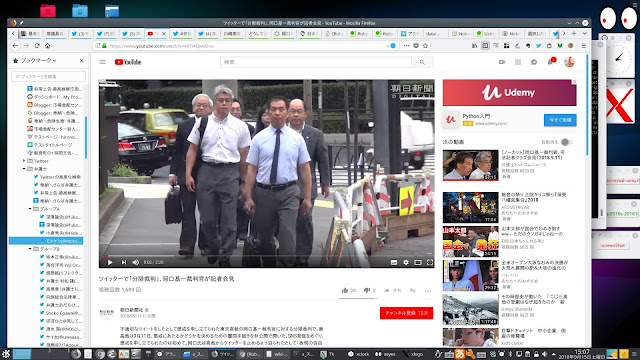
Task: Skip to next video in player
Action: pyautogui.click(x=124, y=262)
